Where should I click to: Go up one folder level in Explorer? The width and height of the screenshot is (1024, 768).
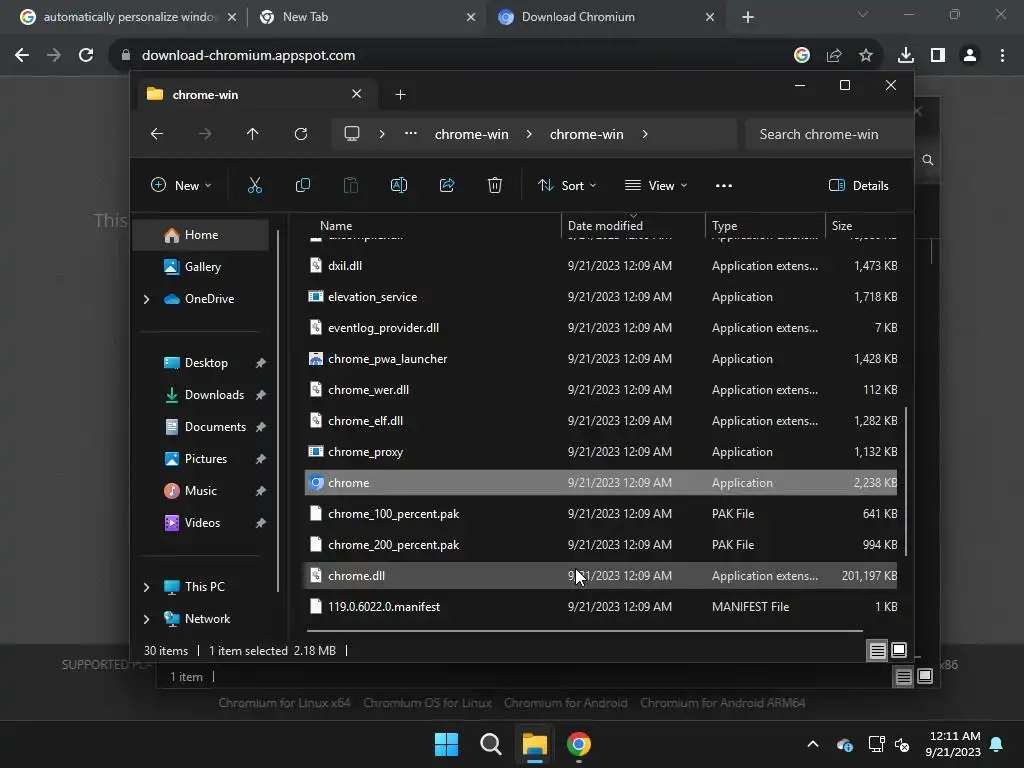coord(253,134)
